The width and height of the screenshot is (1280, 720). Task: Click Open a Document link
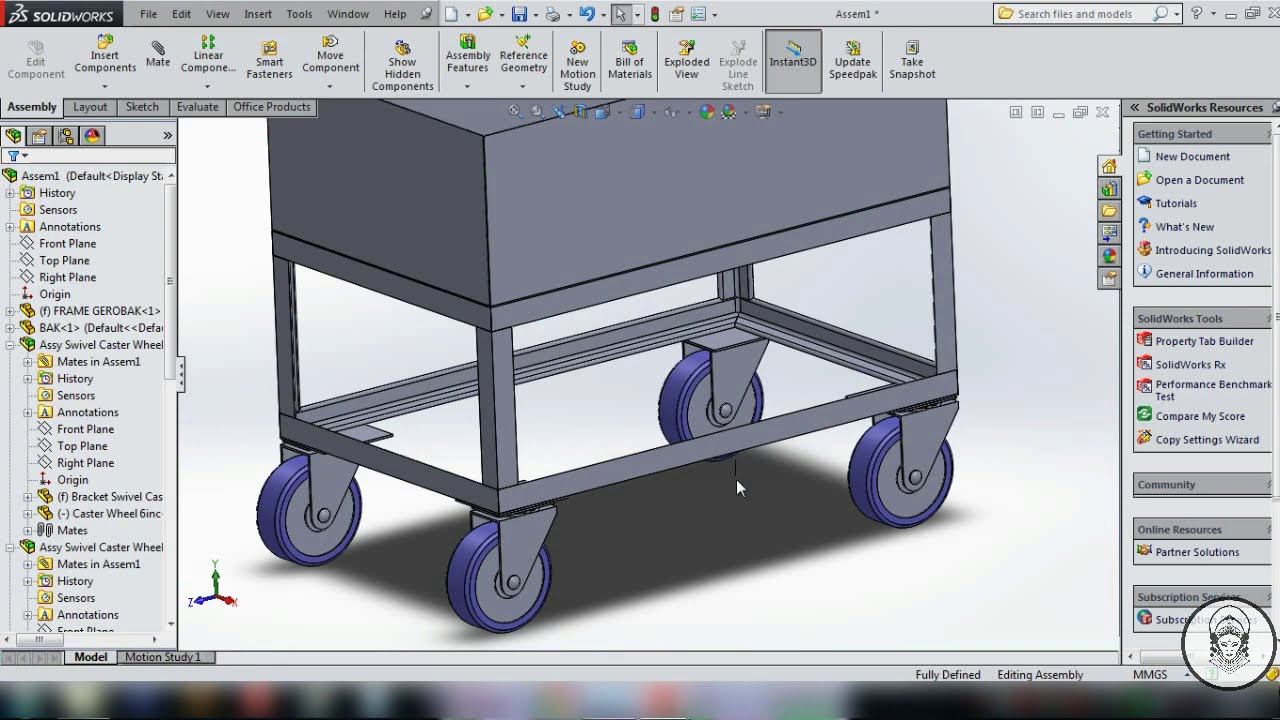pyautogui.click(x=1199, y=180)
